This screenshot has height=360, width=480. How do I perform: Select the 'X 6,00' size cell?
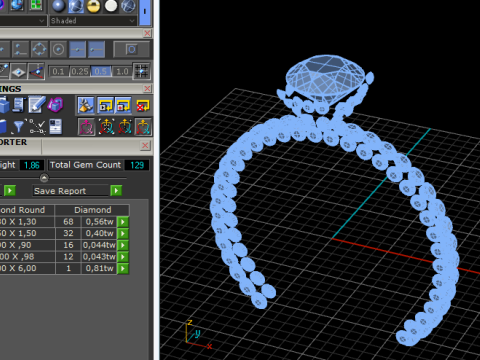(27, 269)
